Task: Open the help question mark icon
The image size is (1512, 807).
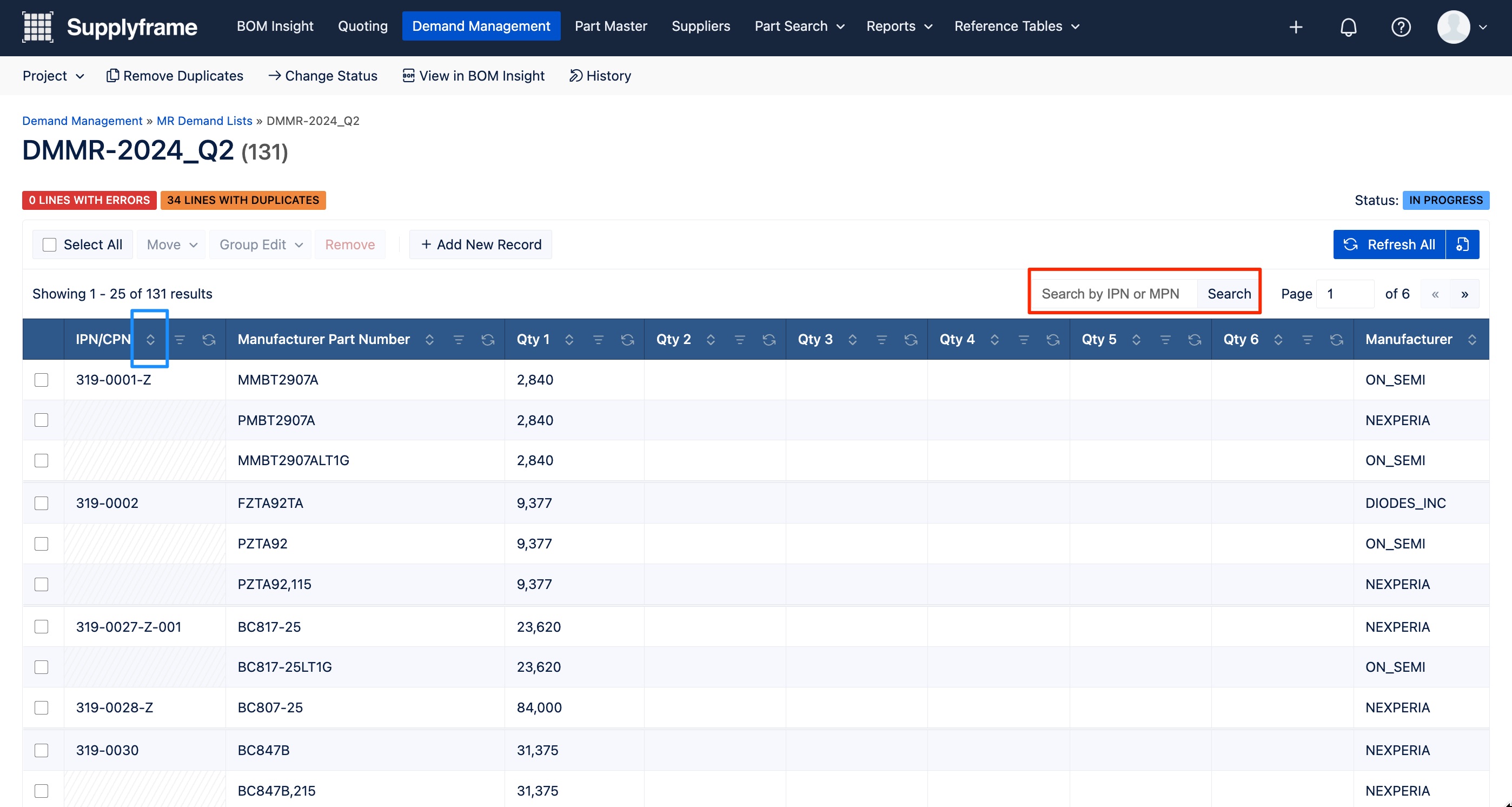Action: tap(1401, 27)
